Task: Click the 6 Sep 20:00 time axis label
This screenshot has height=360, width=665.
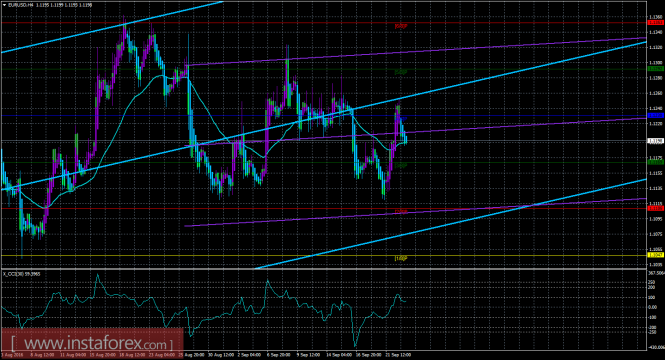Action: pyautogui.click(x=278, y=354)
